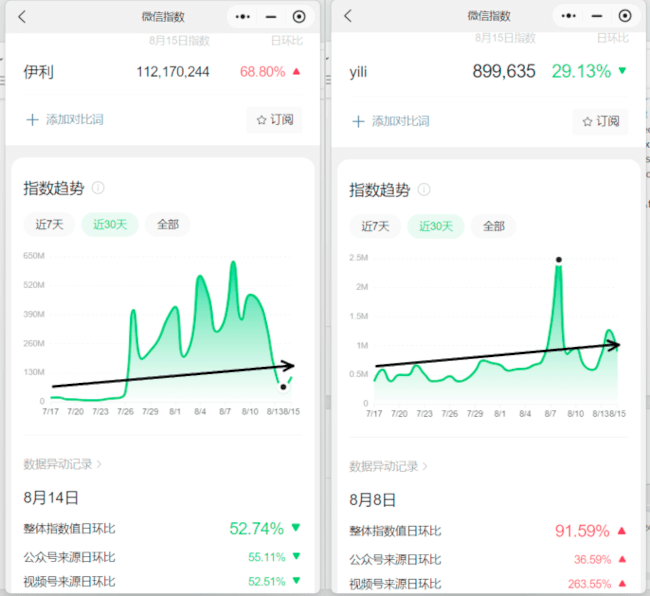Add comparison word in 伊利 panel
The image size is (650, 596).
pyautogui.click(x=75, y=120)
